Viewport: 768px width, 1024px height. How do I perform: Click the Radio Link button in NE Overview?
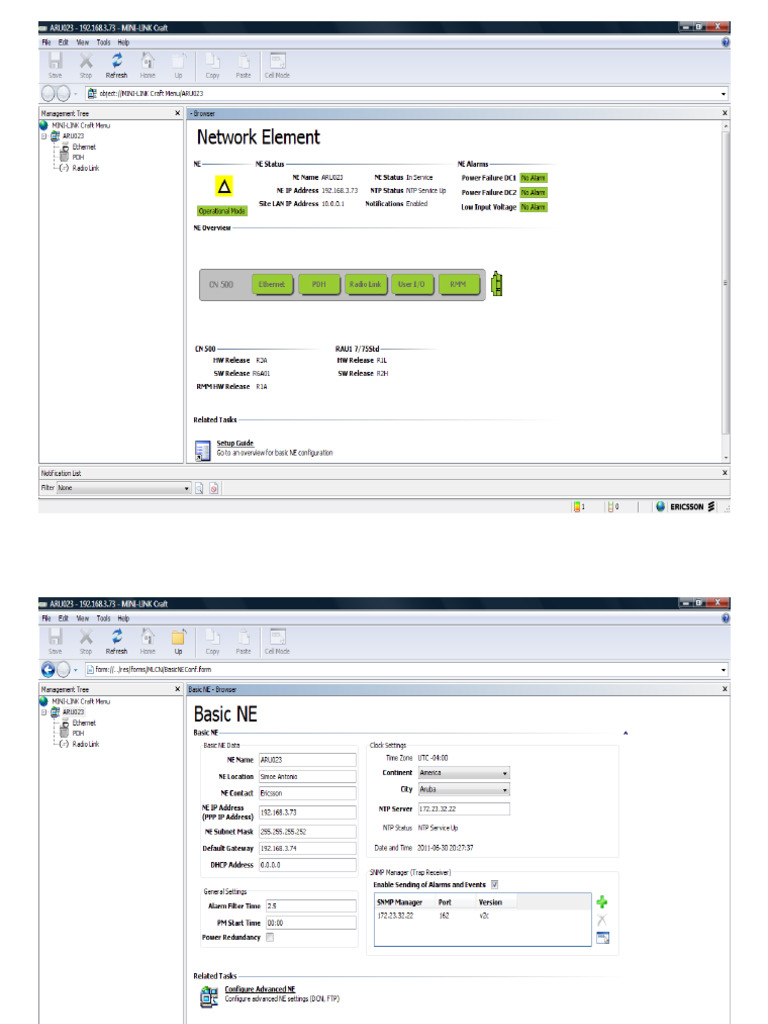(x=365, y=284)
